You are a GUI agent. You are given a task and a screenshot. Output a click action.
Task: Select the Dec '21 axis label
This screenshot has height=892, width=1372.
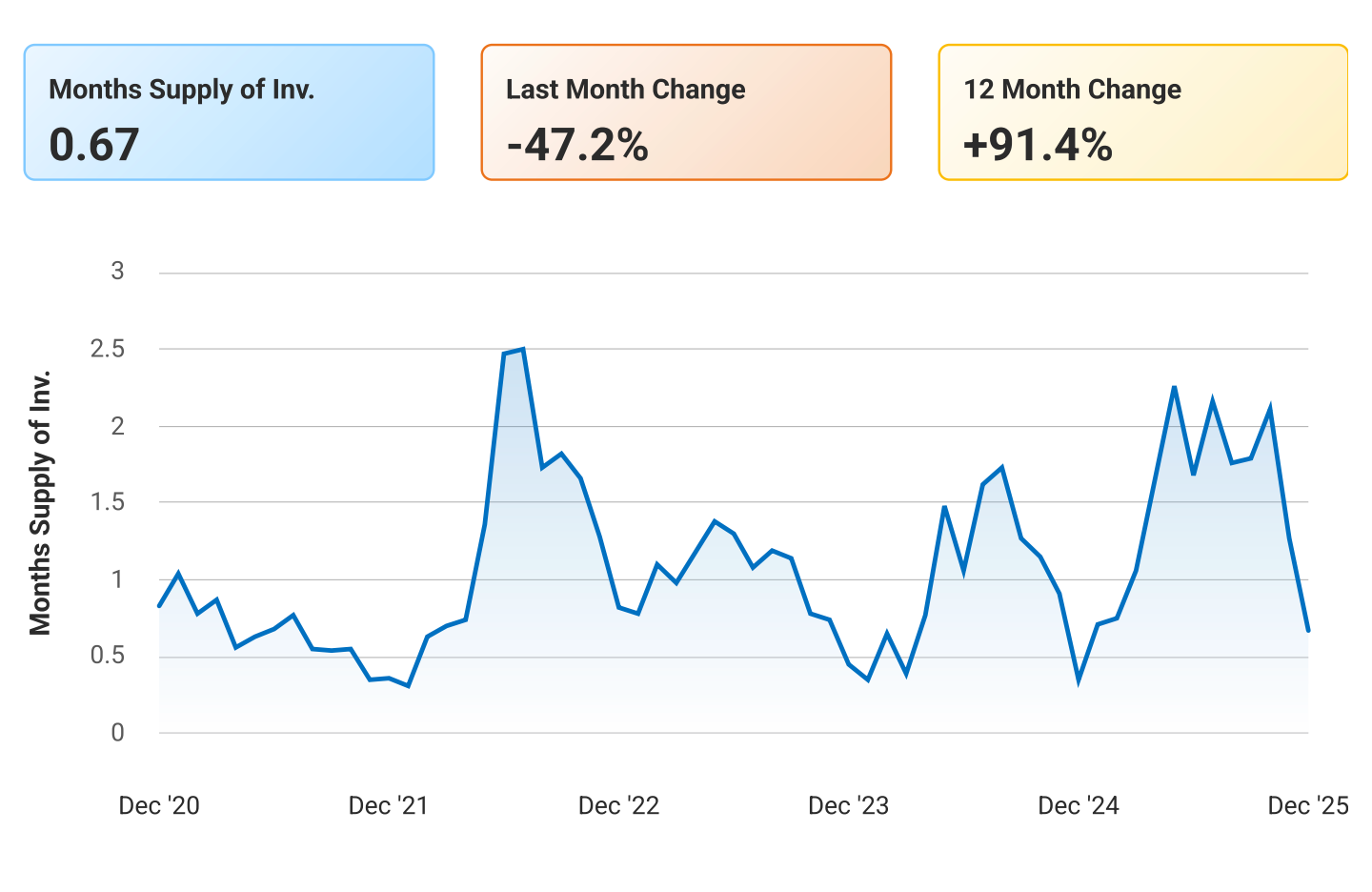389,805
